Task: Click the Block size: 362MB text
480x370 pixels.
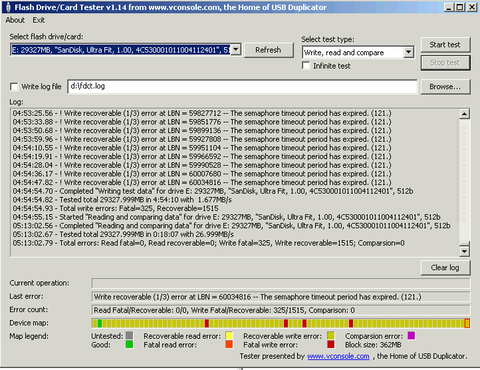Action: coord(373,345)
